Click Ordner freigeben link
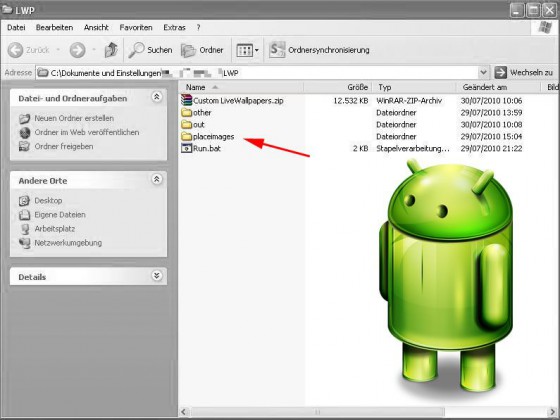This screenshot has width=560, height=420. click(64, 146)
